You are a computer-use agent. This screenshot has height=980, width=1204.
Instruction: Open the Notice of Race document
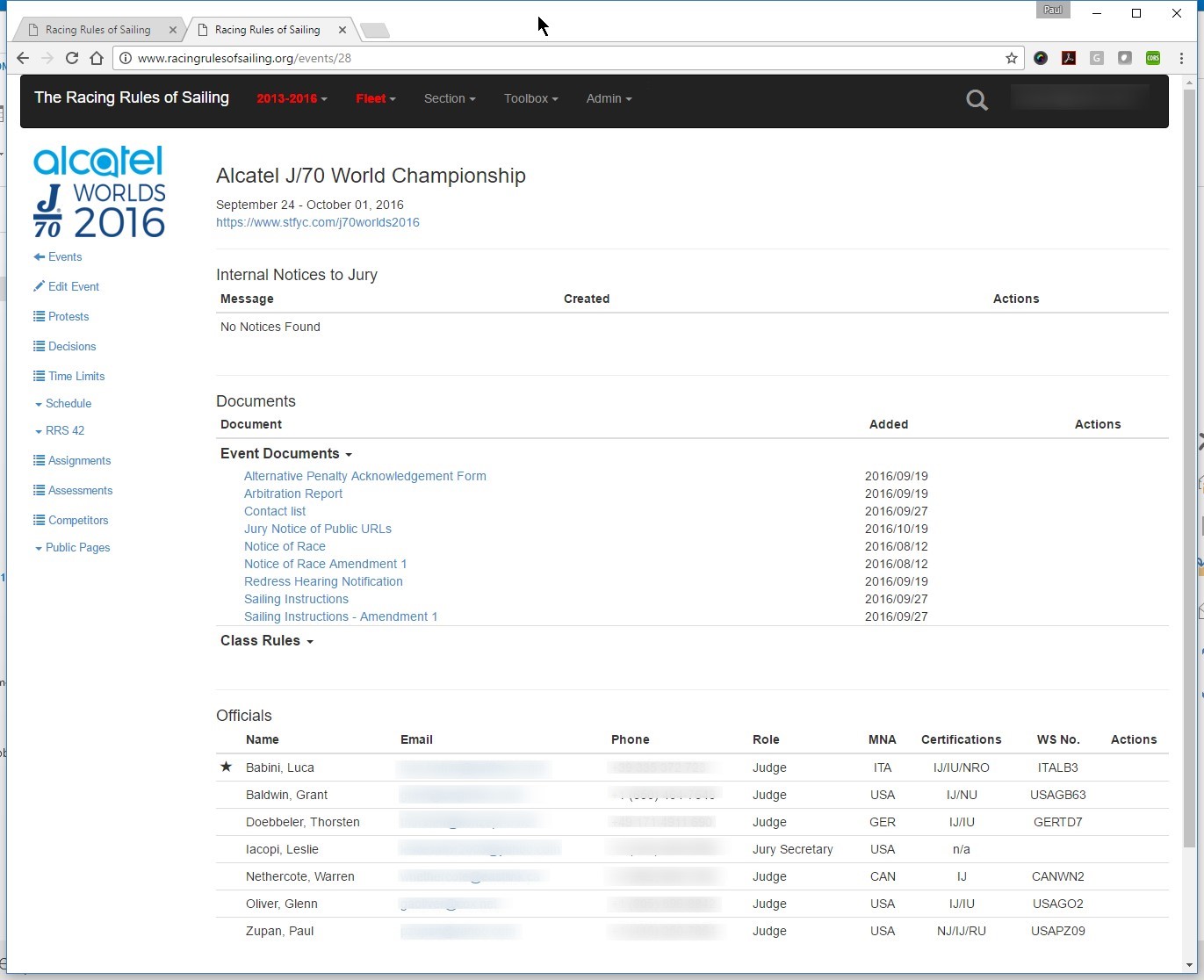[x=285, y=546]
